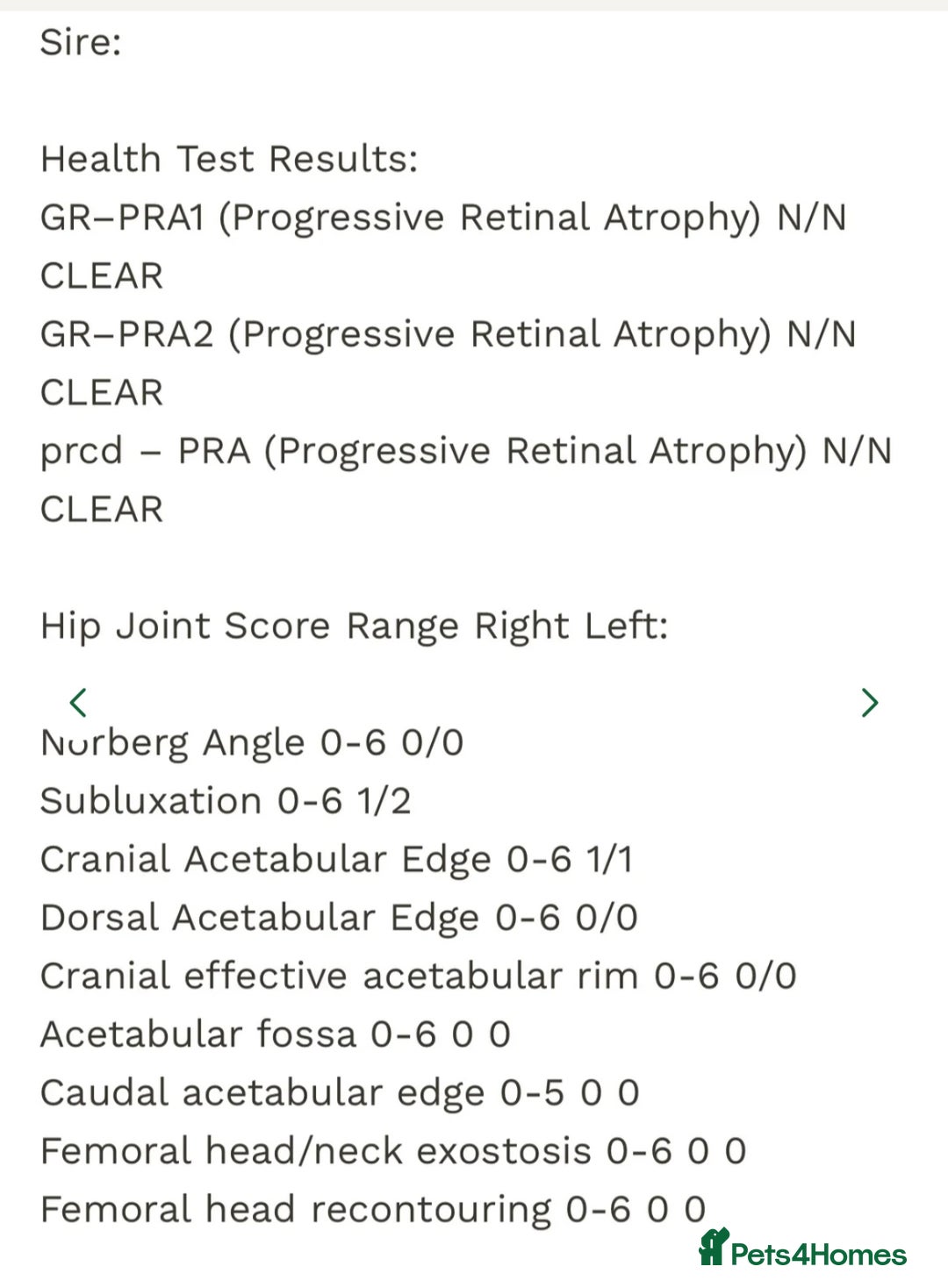Click the Caudal acetabular edge score line
Image resolution: width=948 pixels, height=1288 pixels.
pos(340,1093)
